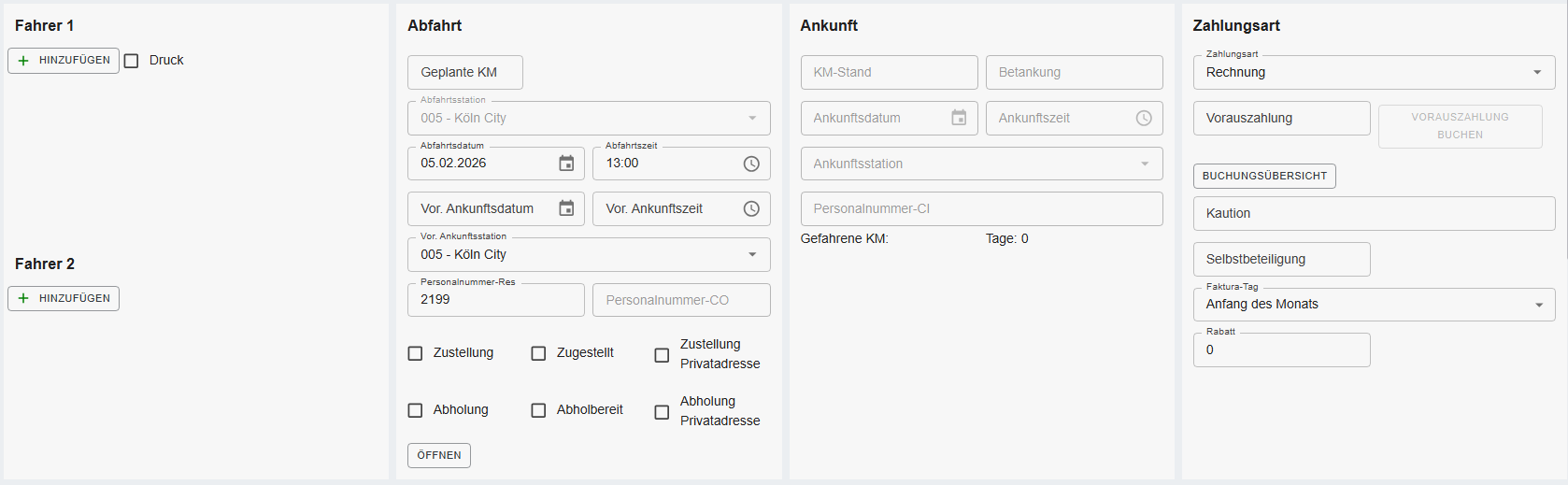The width and height of the screenshot is (1568, 485).
Task: Toggle the Abholung Privatadresse checkbox
Action: tap(662, 412)
